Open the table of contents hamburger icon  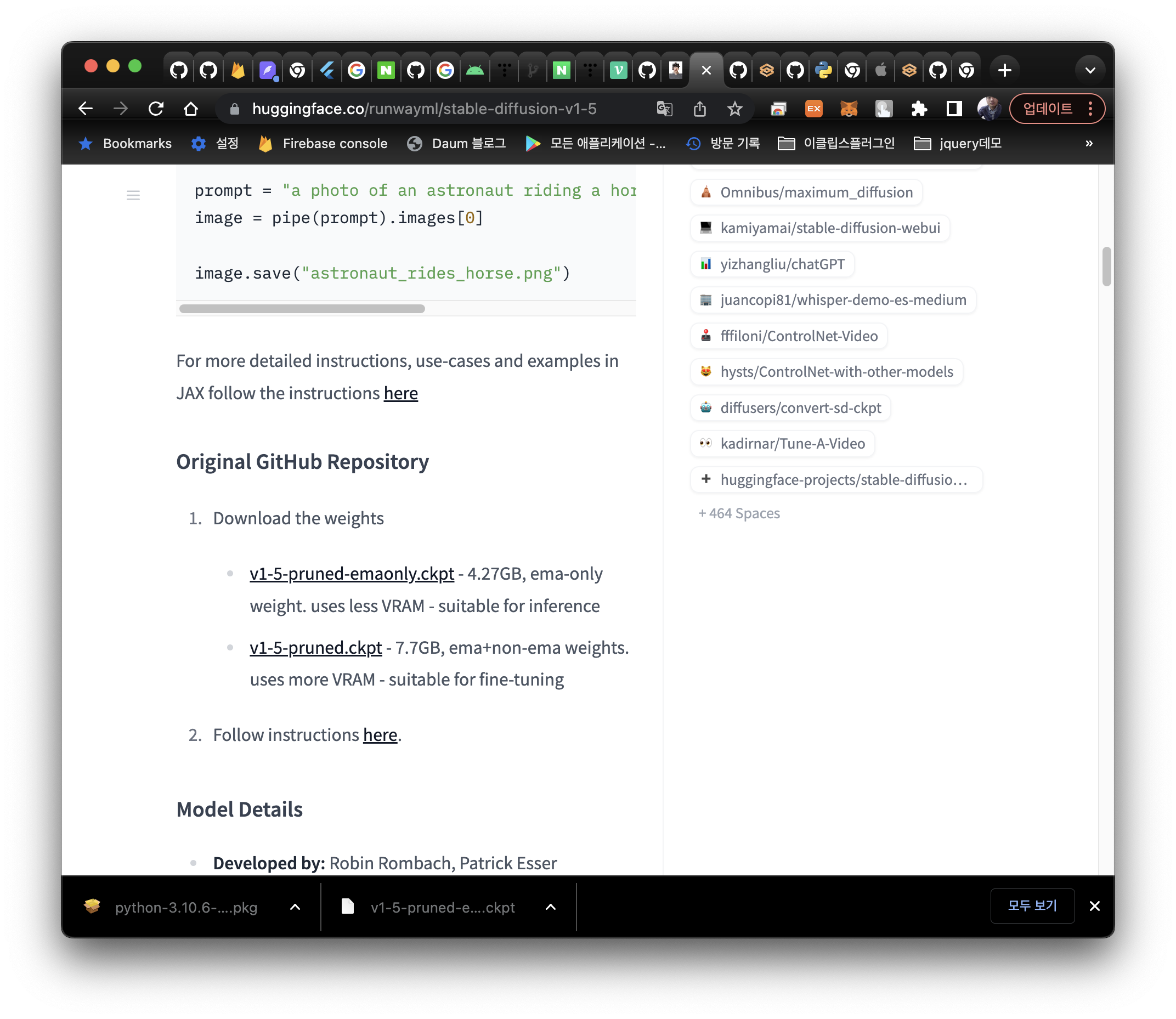pos(133,196)
